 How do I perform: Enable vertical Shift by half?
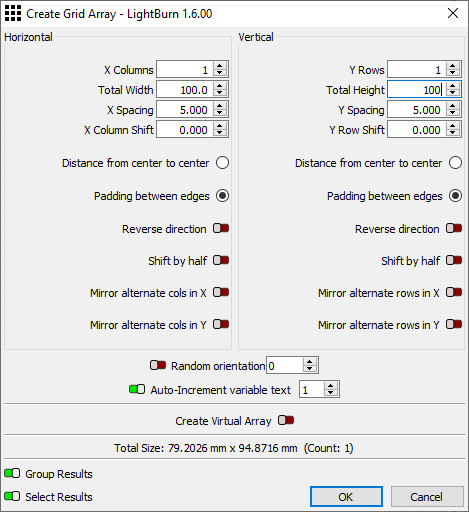(454, 260)
